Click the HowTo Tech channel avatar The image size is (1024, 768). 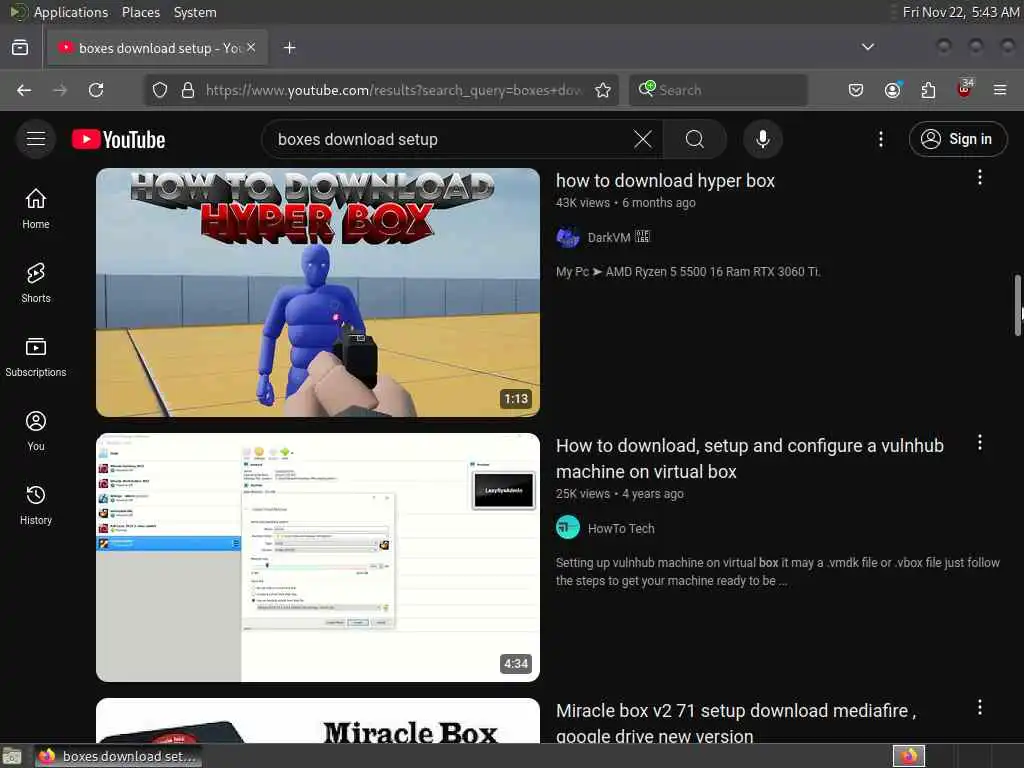pos(568,528)
